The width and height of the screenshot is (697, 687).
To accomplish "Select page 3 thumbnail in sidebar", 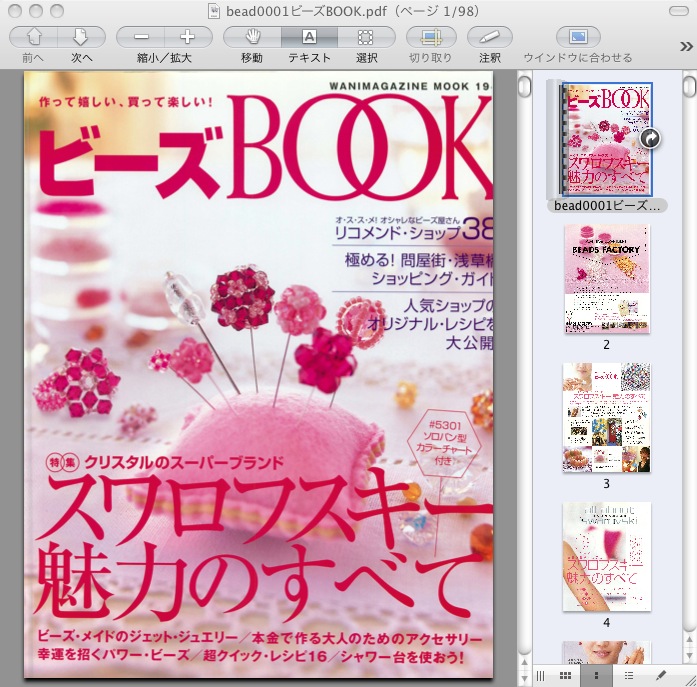I will tap(607, 417).
